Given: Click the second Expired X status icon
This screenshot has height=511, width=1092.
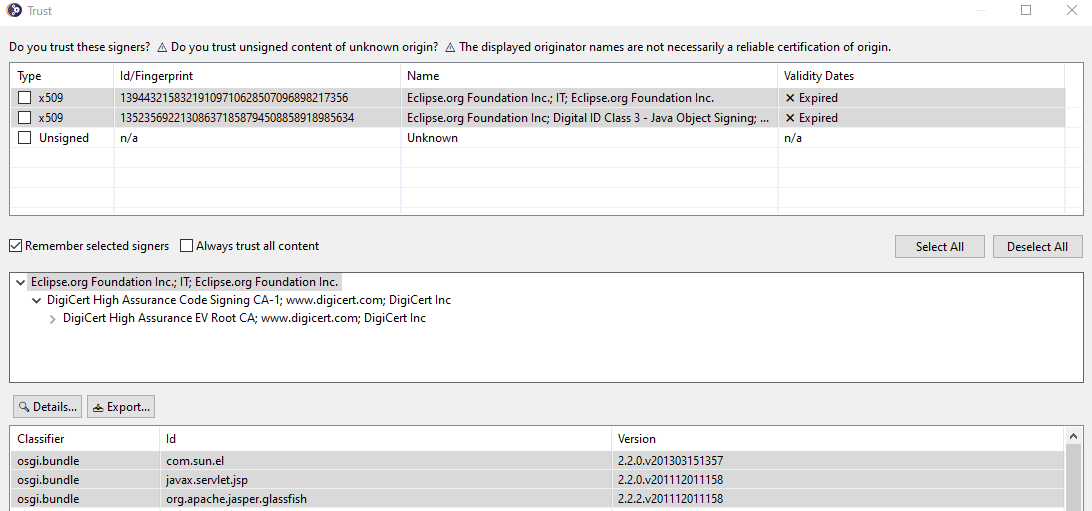Looking at the screenshot, I should point(790,118).
